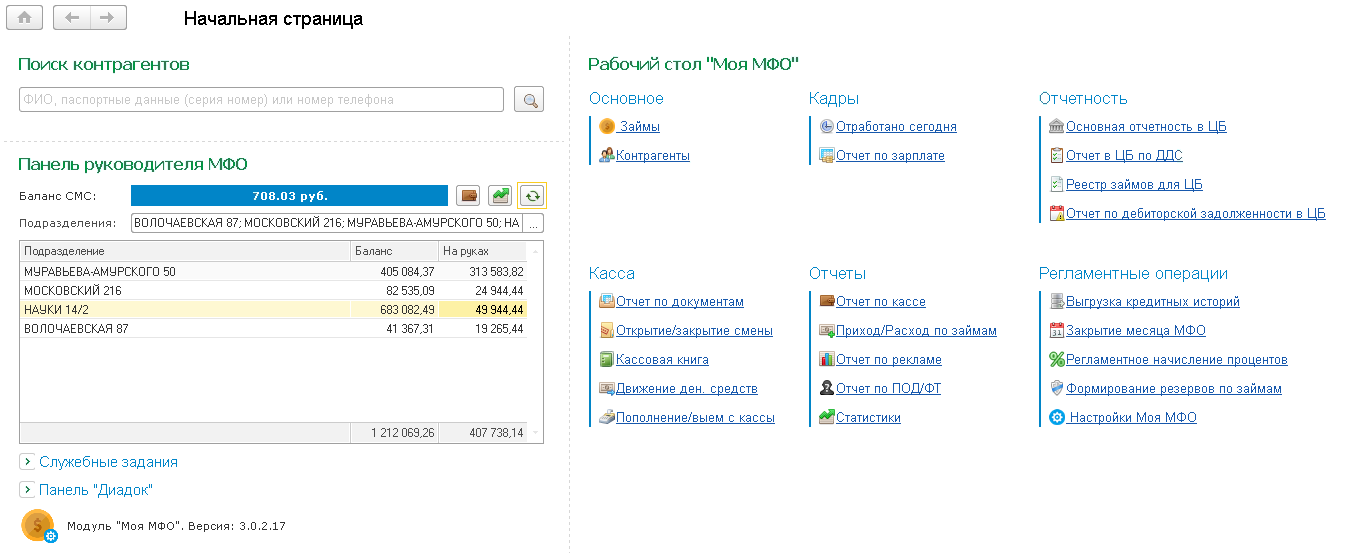
Task: Go back with the left arrow
Action: (x=71, y=17)
